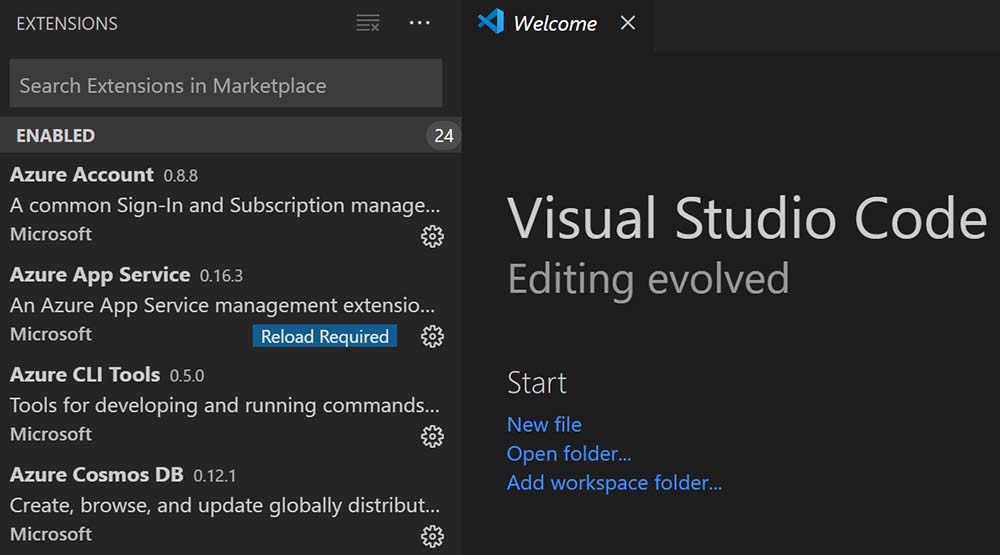This screenshot has width=1000, height=555.
Task: Click the version 0.16.3 label
Action: pyautogui.click(x=221, y=276)
